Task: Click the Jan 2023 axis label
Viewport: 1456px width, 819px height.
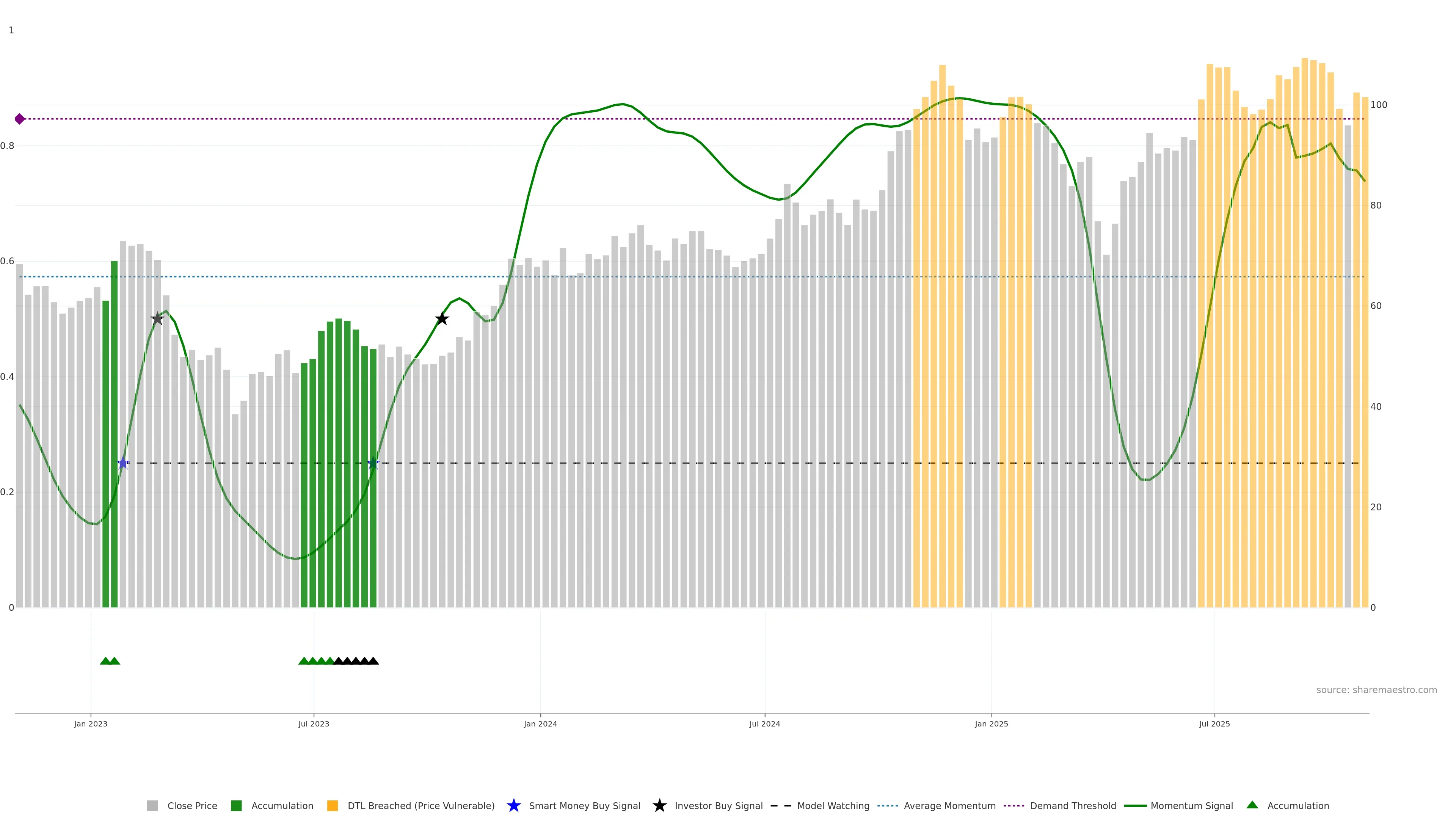Action: tap(91, 723)
